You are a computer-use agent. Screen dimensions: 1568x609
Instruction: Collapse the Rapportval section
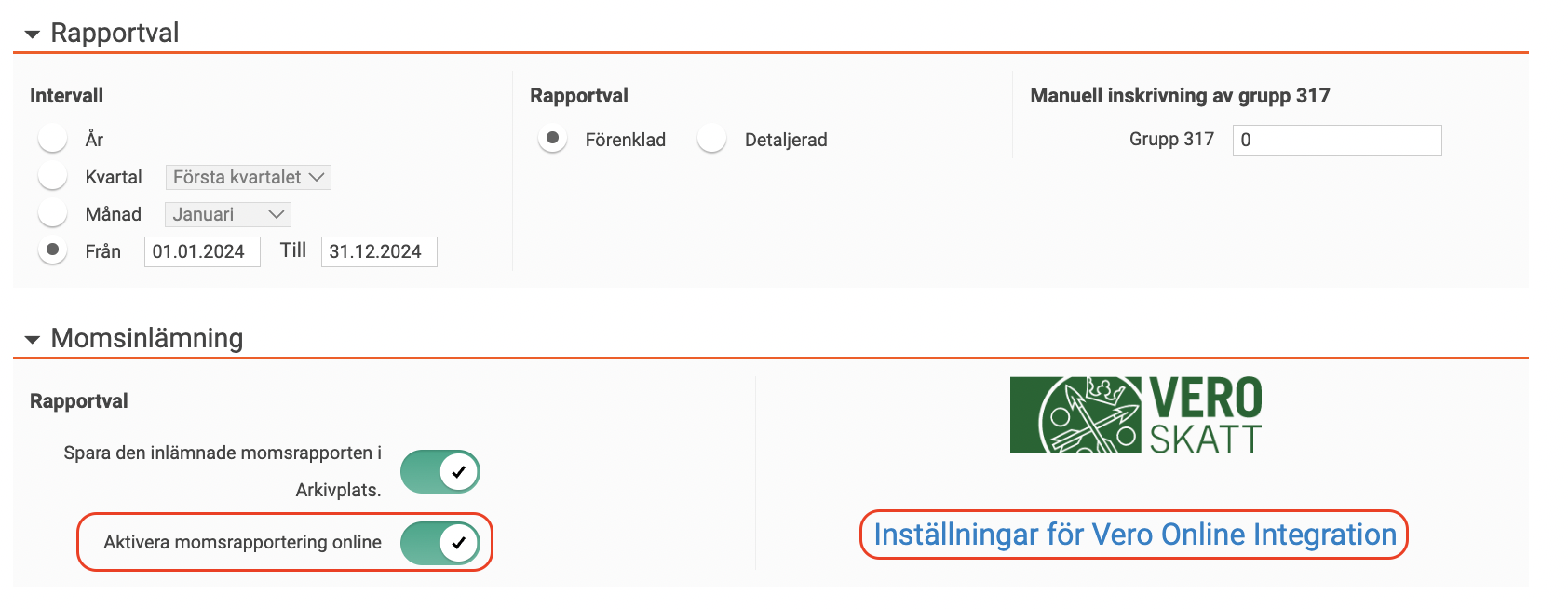(33, 34)
